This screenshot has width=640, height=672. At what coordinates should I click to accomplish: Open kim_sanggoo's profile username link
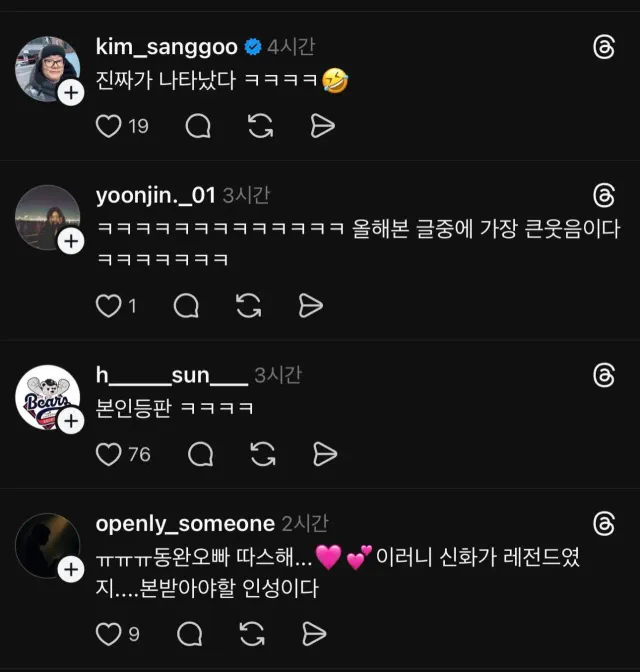coord(166,47)
